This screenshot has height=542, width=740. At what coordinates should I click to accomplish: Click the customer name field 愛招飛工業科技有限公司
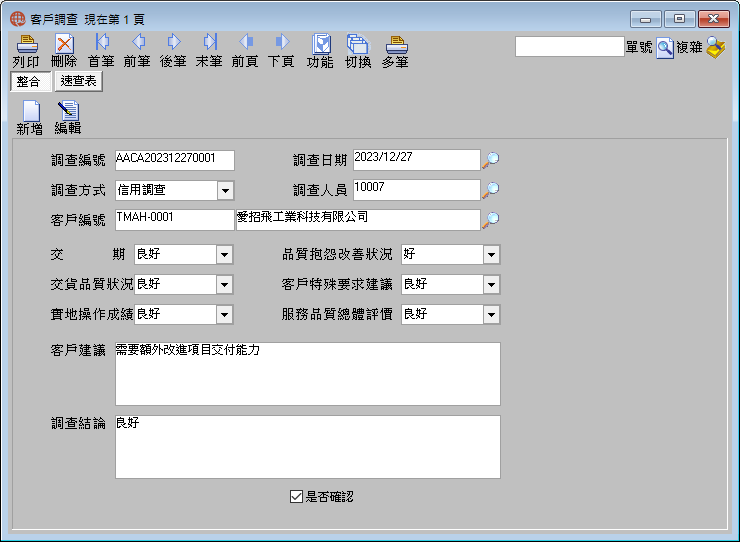point(358,220)
